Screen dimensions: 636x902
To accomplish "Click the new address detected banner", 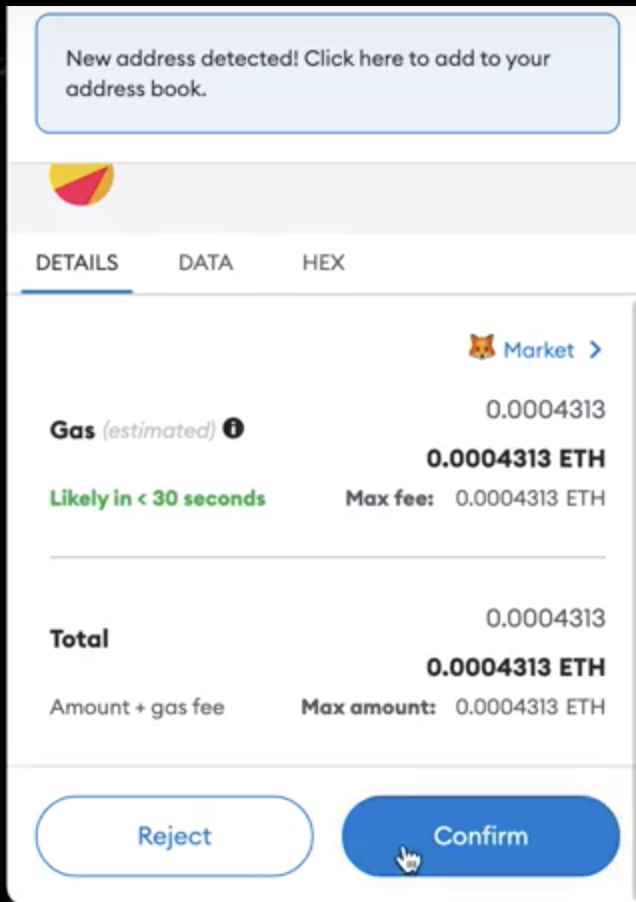I will point(327,73).
